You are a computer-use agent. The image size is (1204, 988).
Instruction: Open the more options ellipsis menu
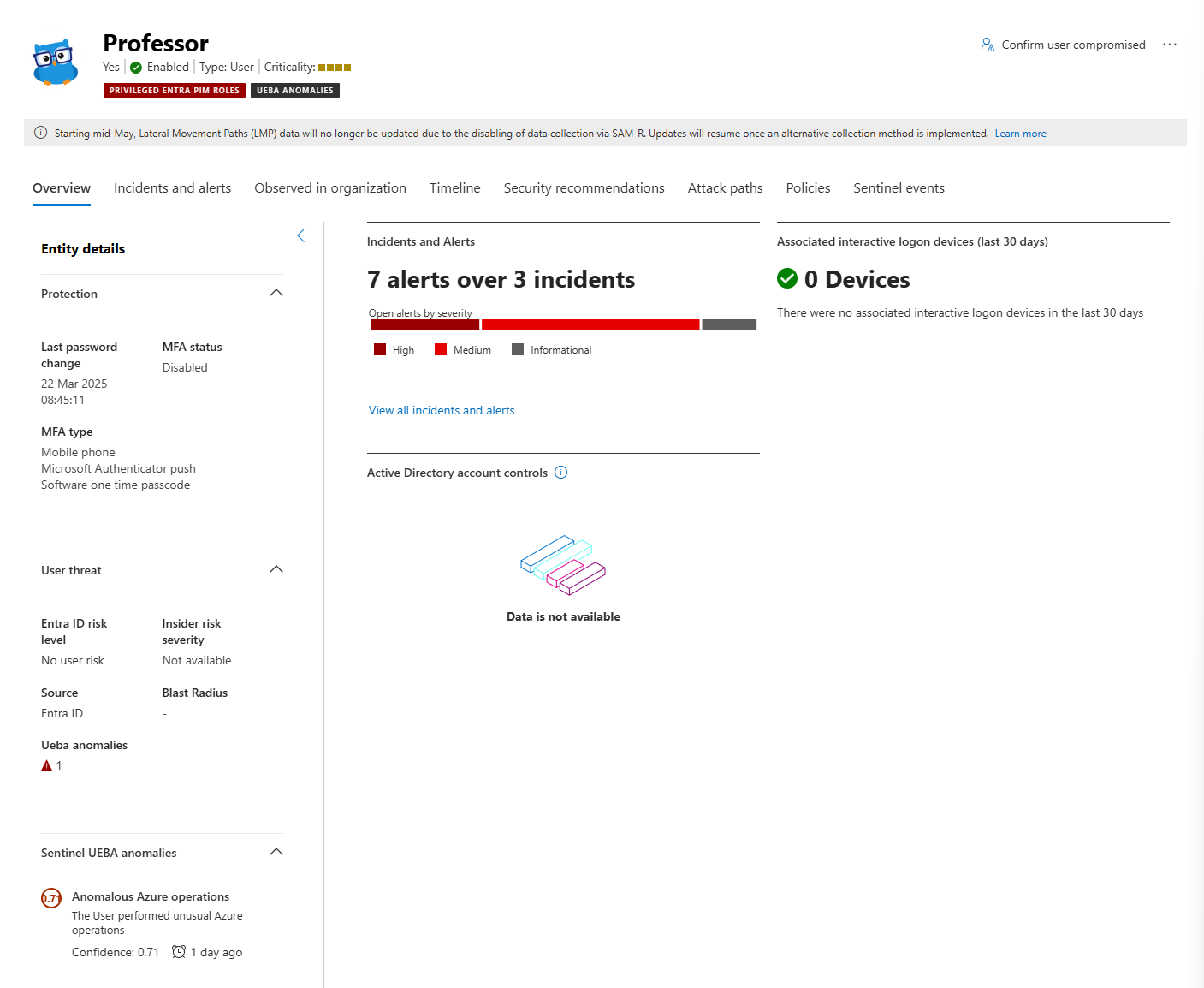1169,45
